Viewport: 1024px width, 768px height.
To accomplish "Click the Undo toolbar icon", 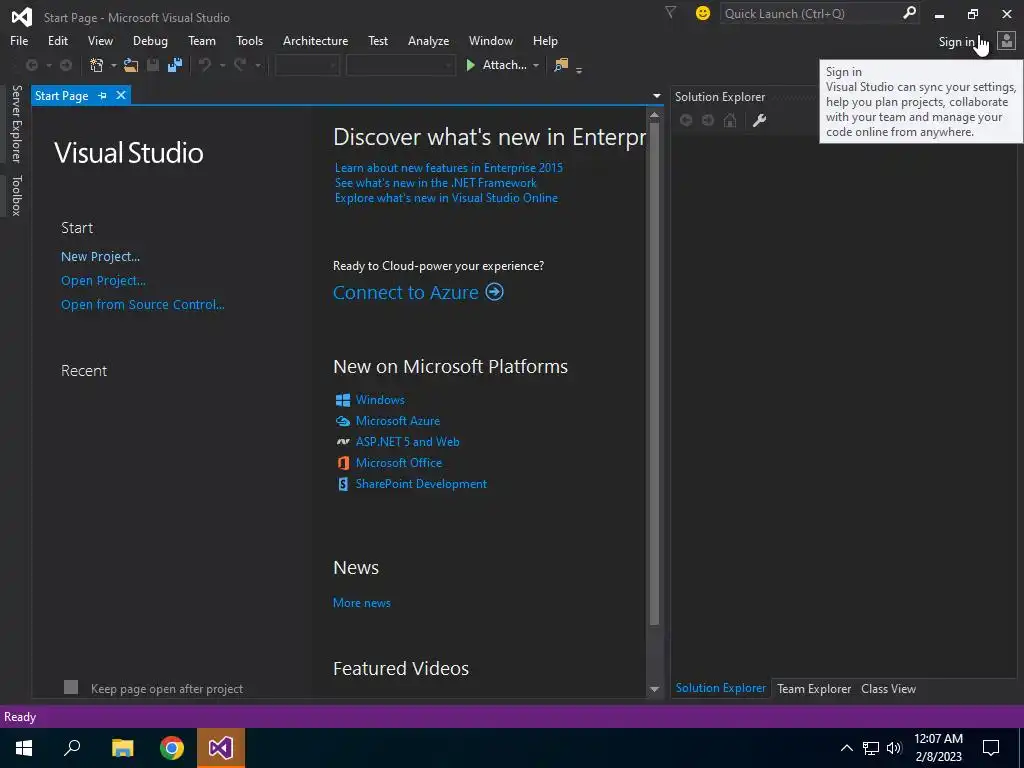I will [205, 65].
